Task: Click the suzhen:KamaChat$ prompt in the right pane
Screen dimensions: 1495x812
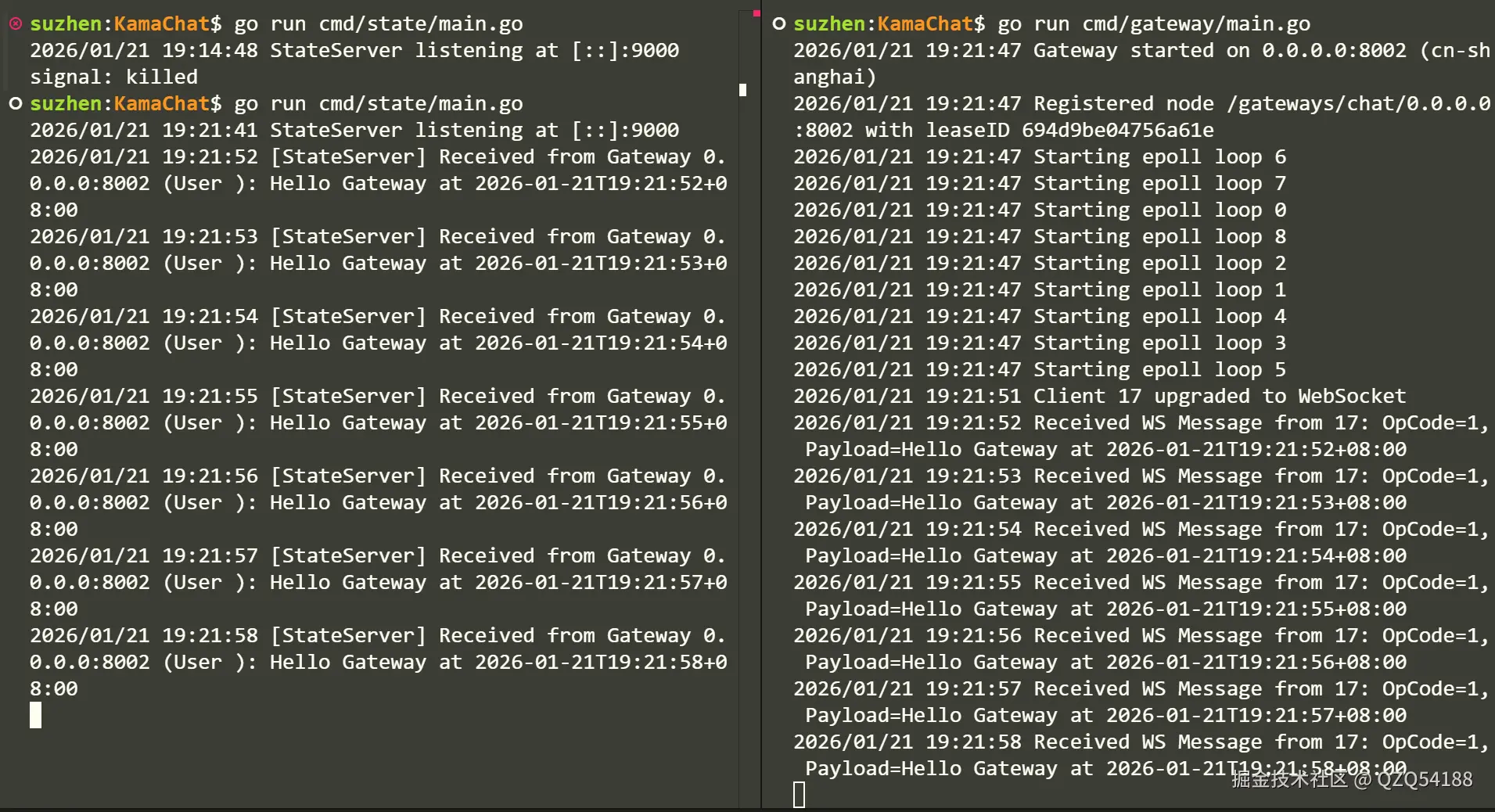Action: pos(889,24)
